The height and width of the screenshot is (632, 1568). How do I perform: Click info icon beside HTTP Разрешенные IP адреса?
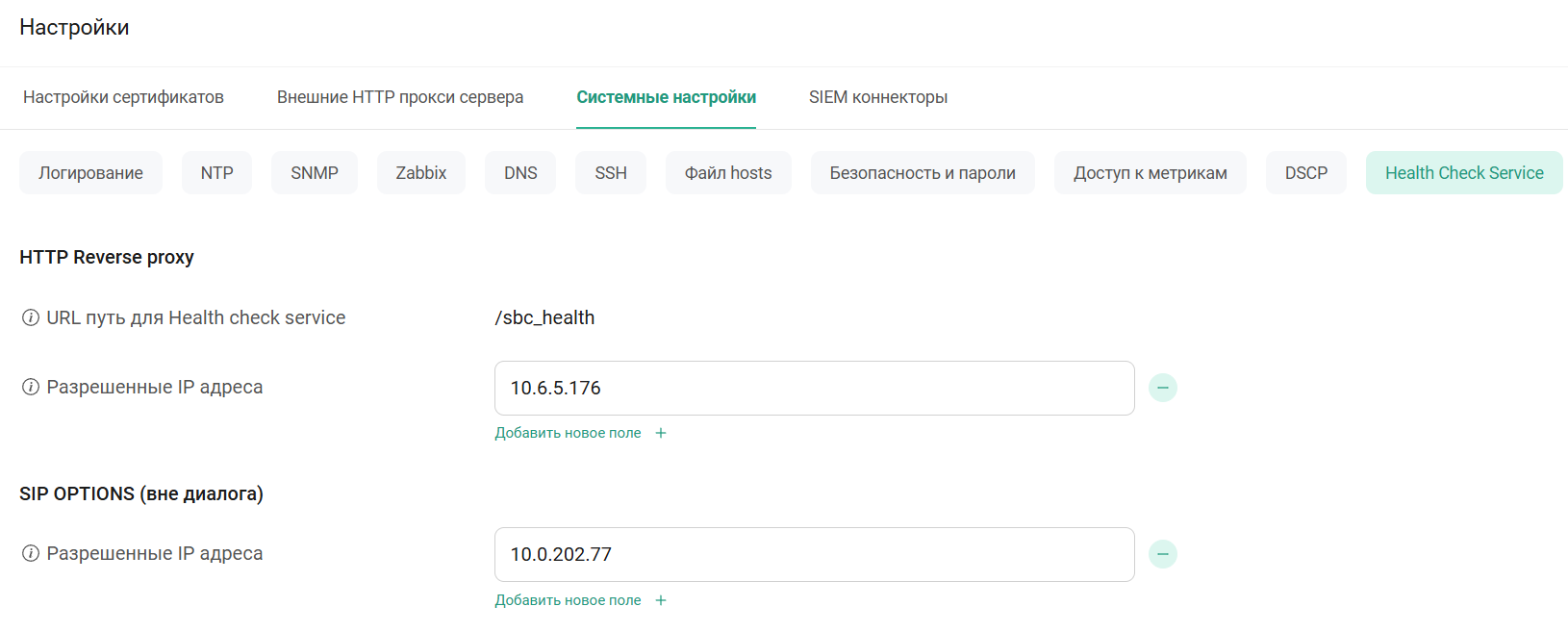point(31,387)
